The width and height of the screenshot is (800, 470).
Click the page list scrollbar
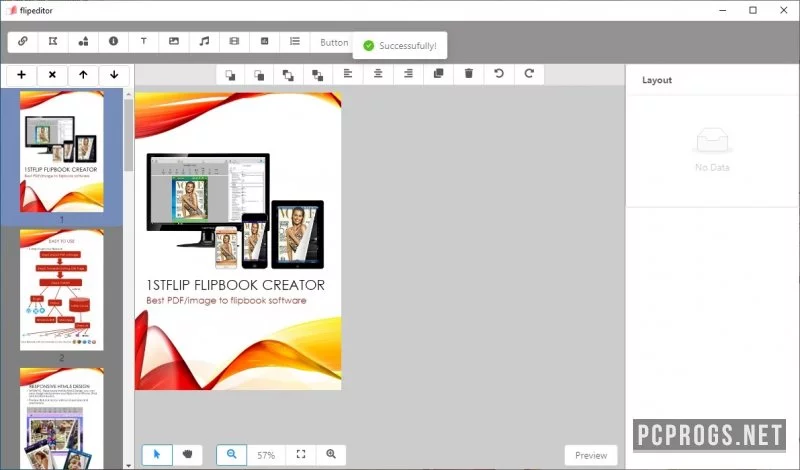tap(128, 135)
